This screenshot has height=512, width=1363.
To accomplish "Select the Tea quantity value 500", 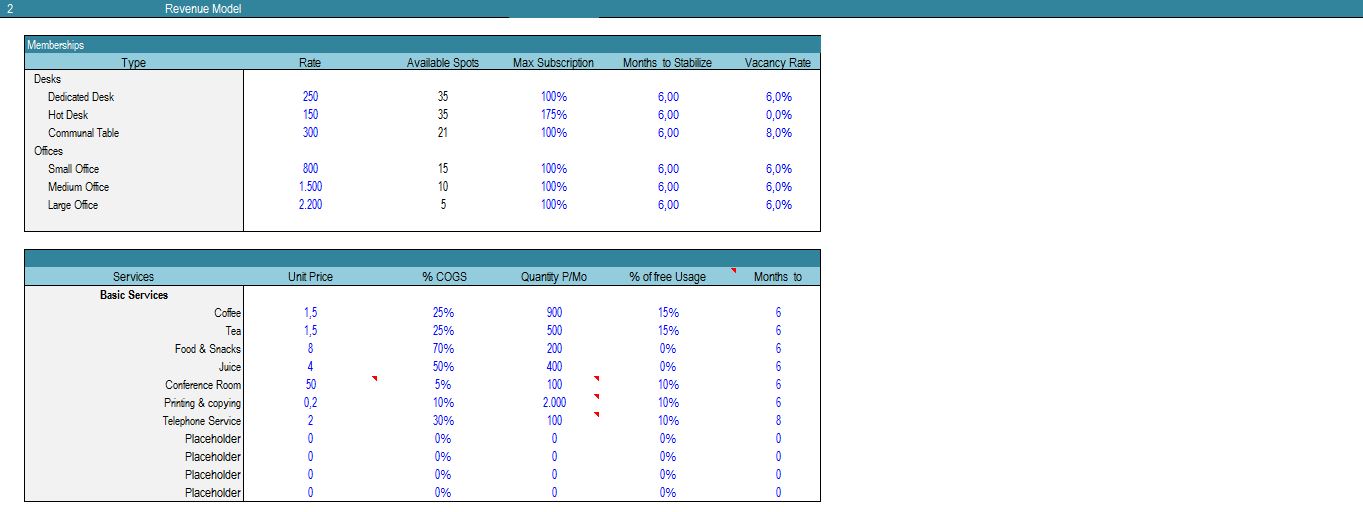I will 554,331.
